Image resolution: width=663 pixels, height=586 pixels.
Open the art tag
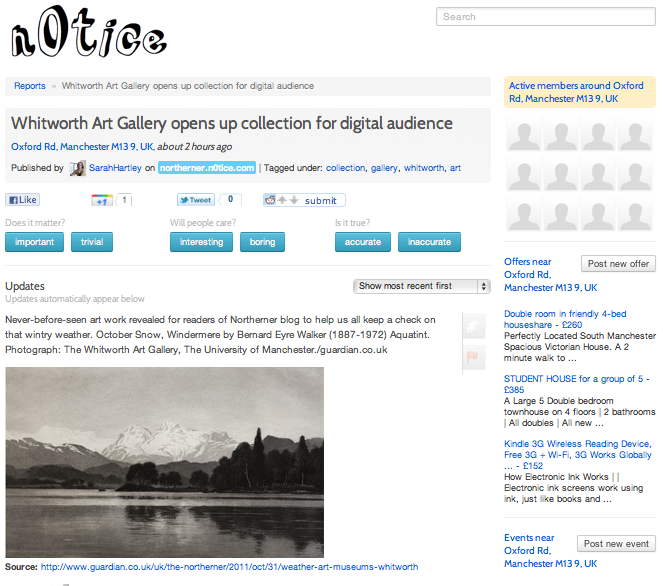(455, 168)
